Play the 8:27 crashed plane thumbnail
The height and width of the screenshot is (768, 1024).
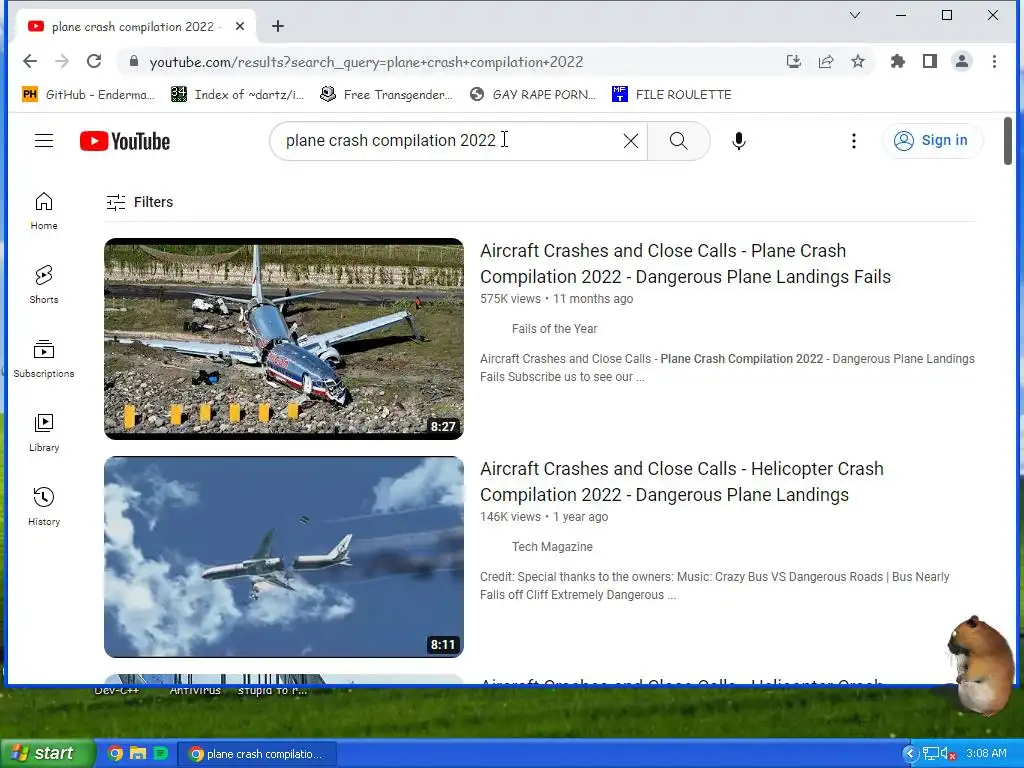[x=284, y=339]
